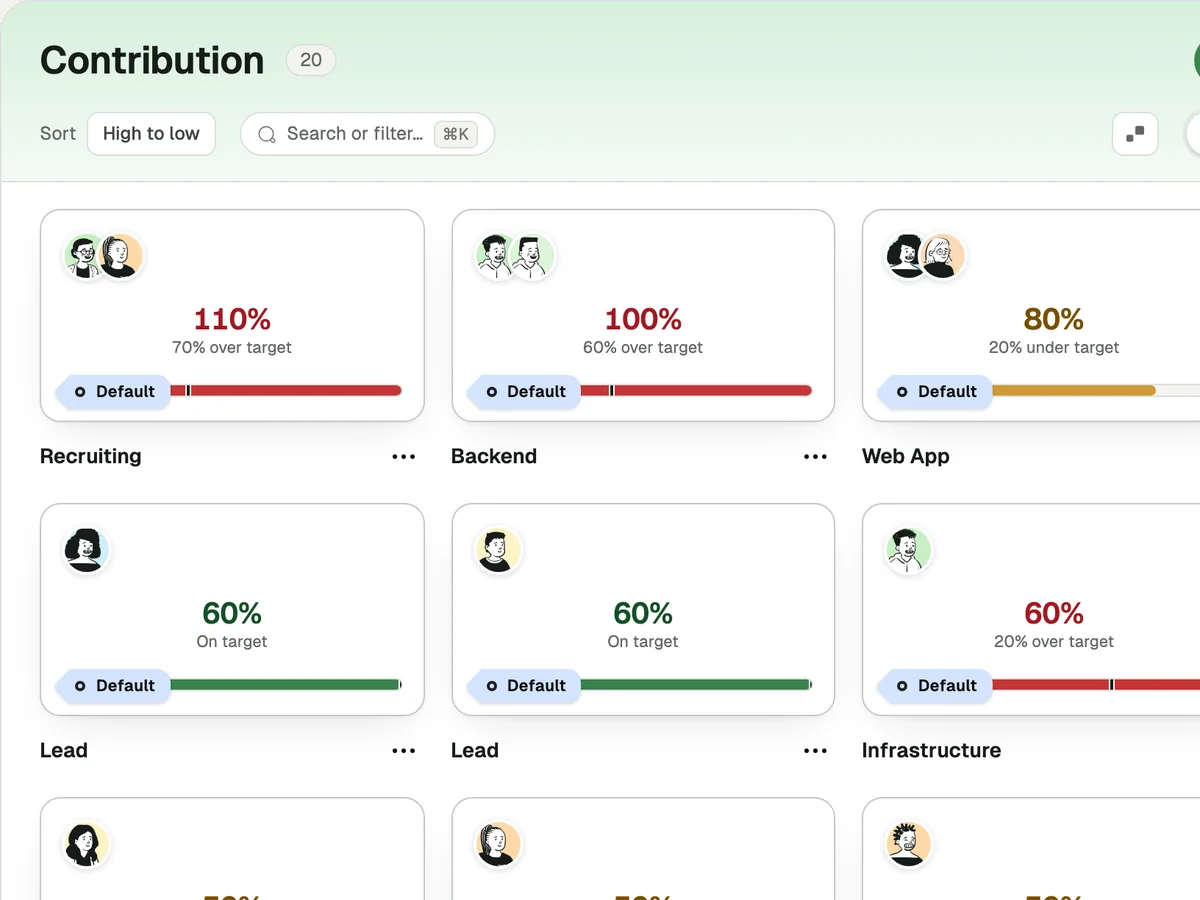Image resolution: width=1200 pixels, height=900 pixels.
Task: Click the orange-background avatar on the Web App card
Action: 943,256
